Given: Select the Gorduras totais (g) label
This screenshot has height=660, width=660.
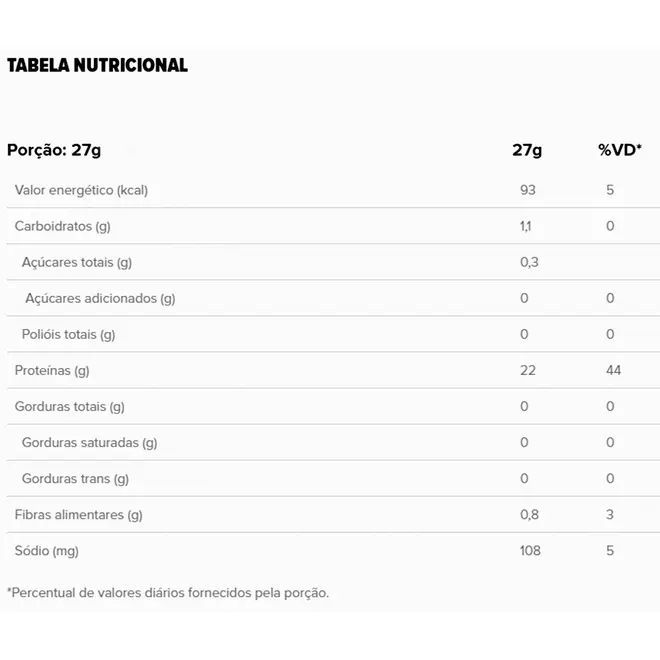Looking at the screenshot, I should click(x=69, y=407).
